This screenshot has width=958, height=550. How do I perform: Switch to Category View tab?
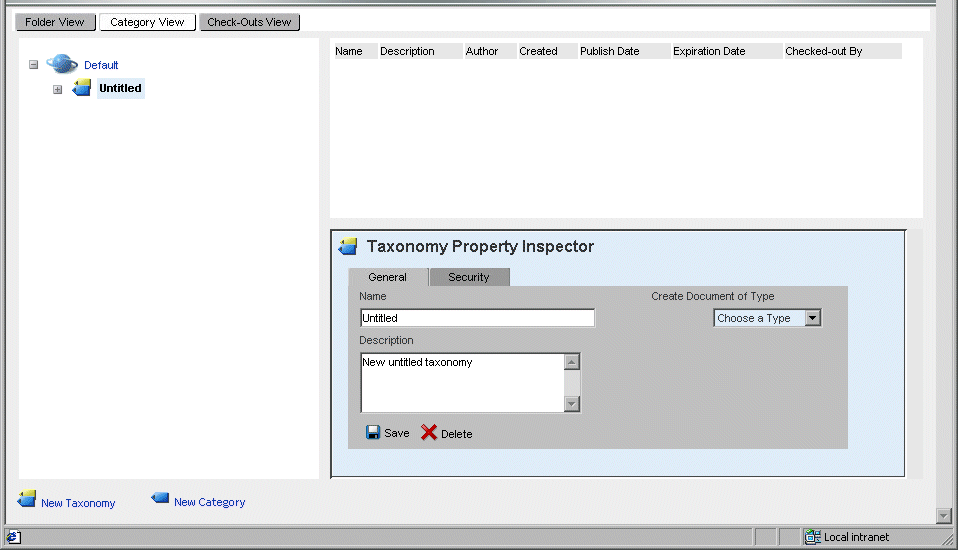(147, 22)
